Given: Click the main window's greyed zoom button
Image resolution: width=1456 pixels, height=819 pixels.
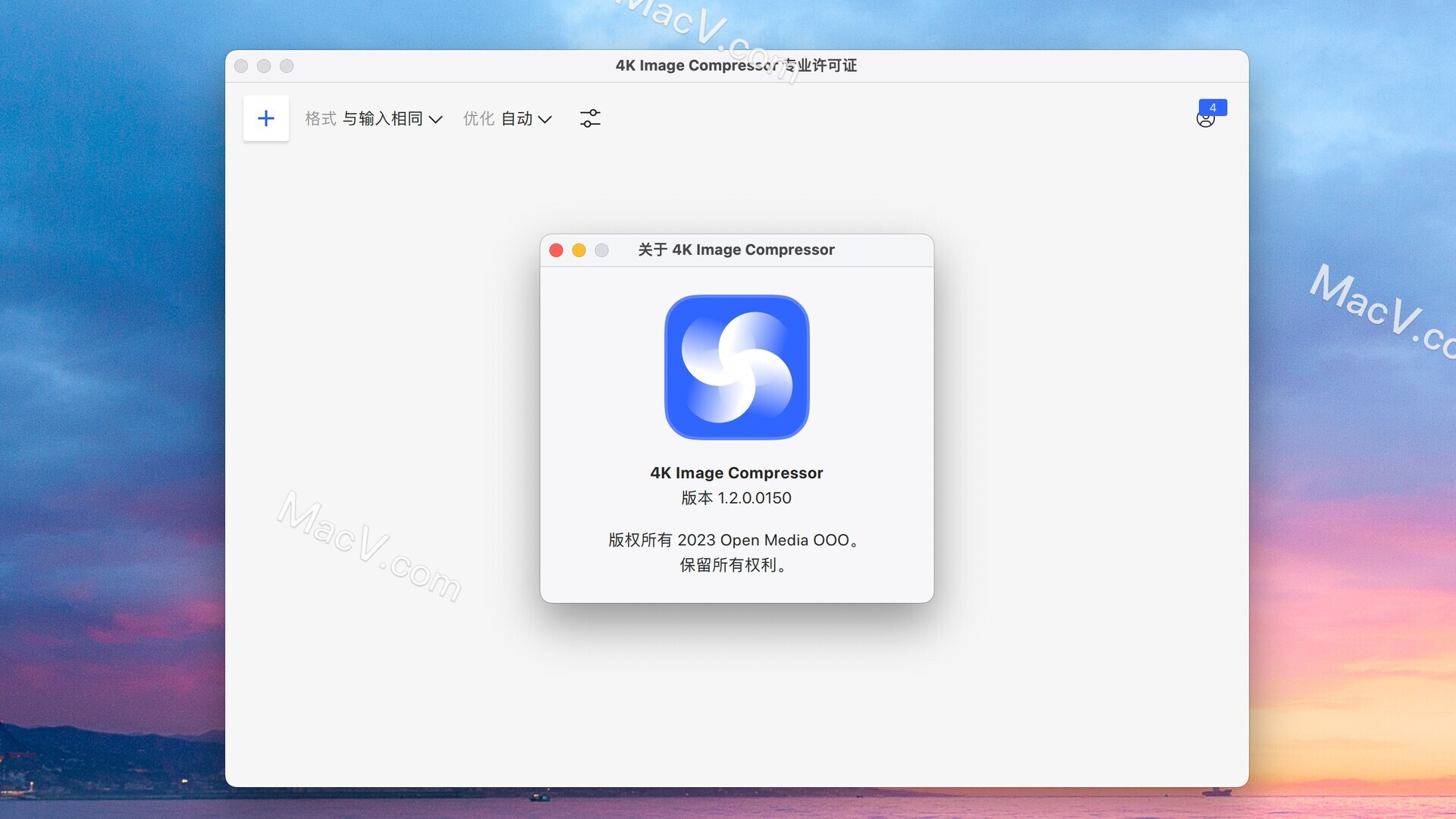Looking at the screenshot, I should (287, 66).
